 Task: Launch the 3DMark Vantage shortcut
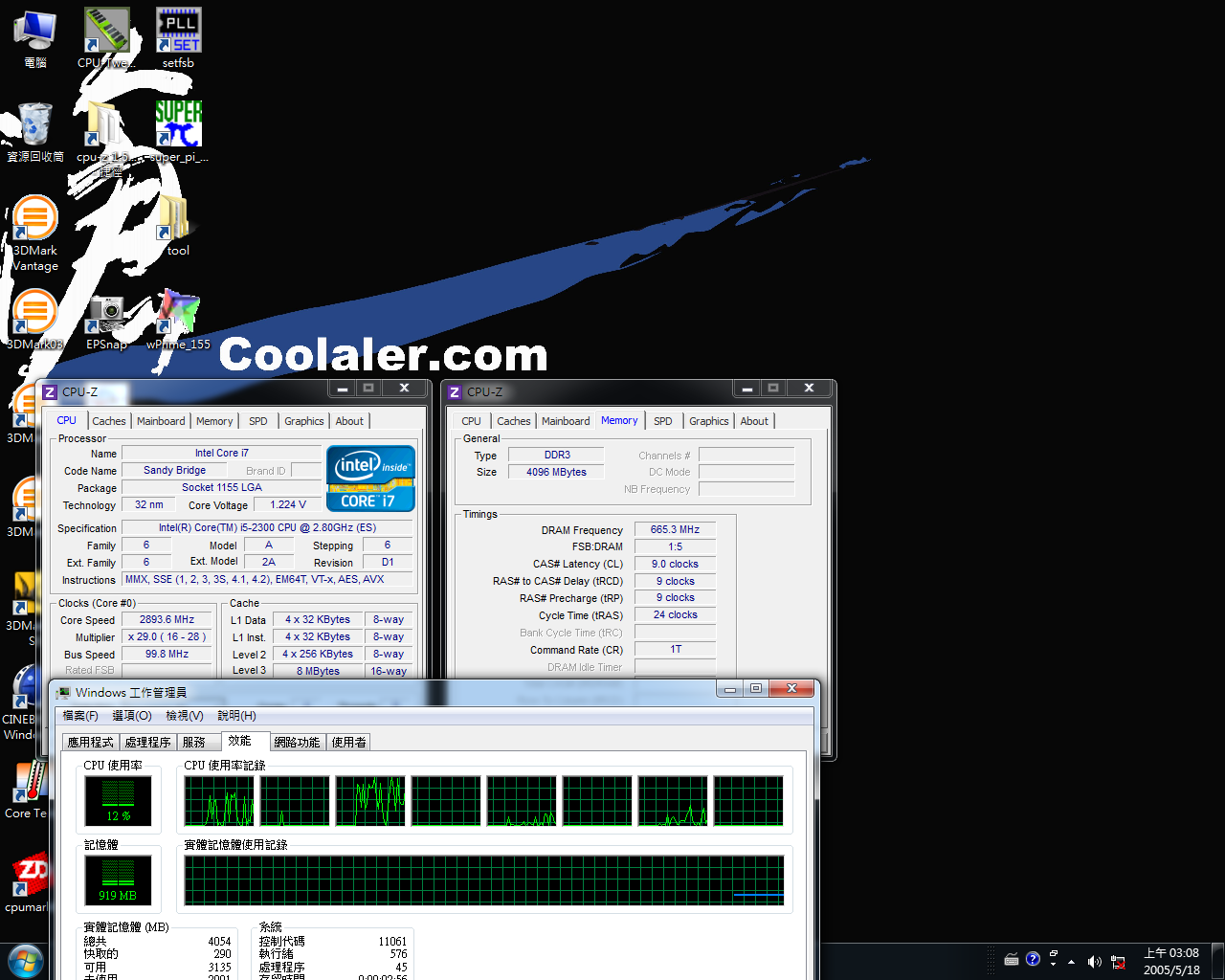tap(35, 233)
